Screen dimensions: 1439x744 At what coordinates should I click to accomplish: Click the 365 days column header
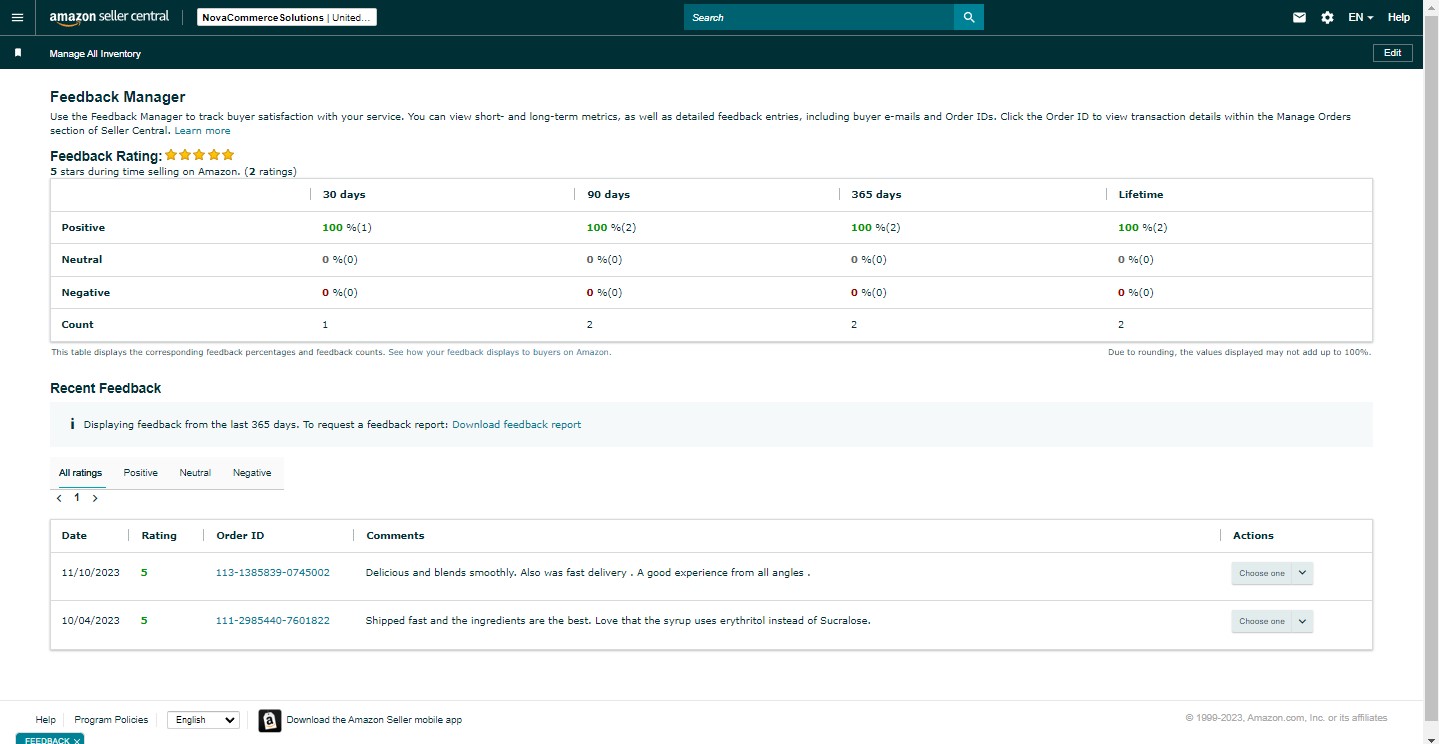click(x=876, y=195)
